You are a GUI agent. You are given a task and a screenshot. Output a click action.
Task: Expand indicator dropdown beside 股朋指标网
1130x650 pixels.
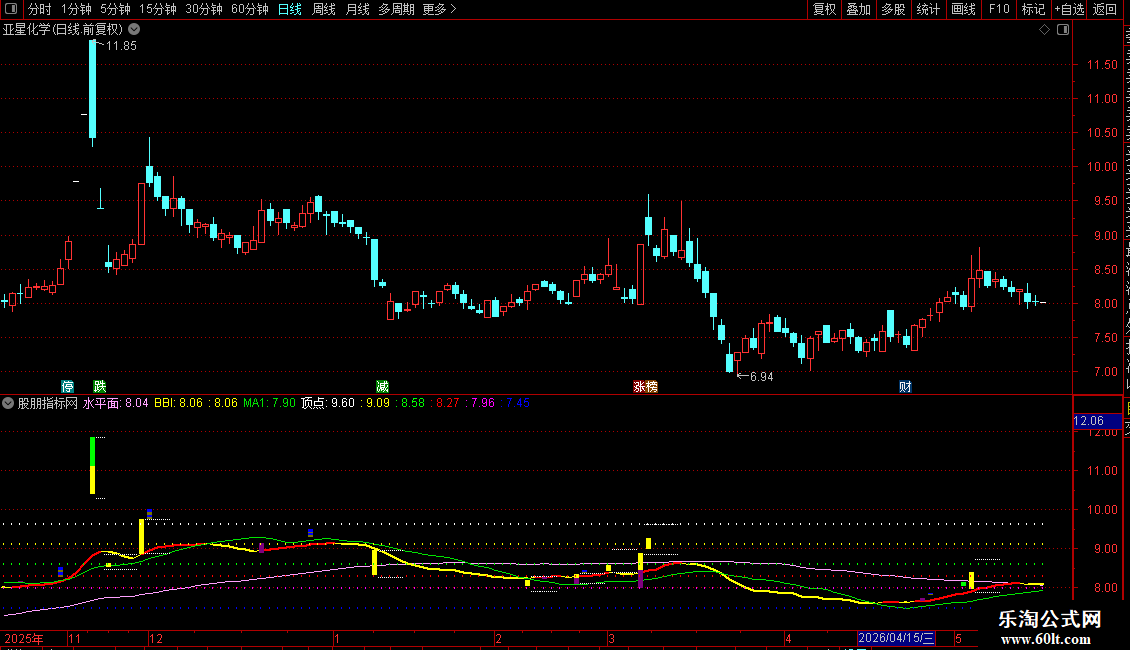click(8, 403)
